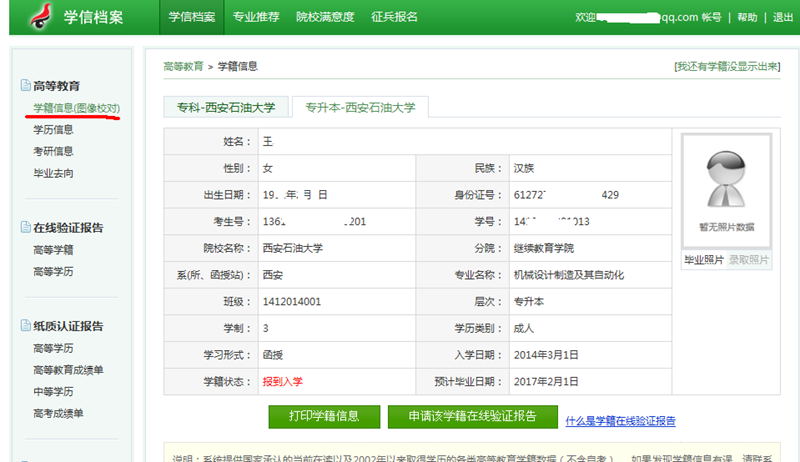Screen dimensions: 800x462
Task: Select the 学信档案 navigation tab
Action: coord(192,17)
